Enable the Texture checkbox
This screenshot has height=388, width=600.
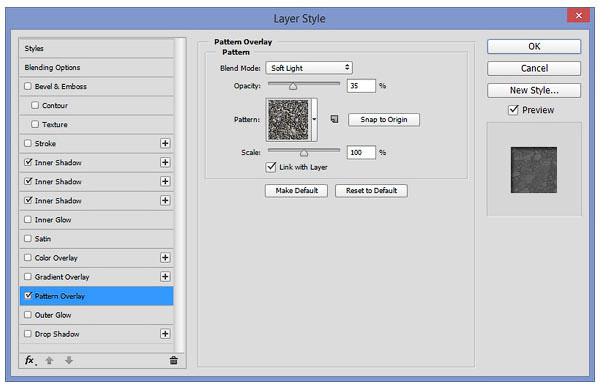coord(35,124)
